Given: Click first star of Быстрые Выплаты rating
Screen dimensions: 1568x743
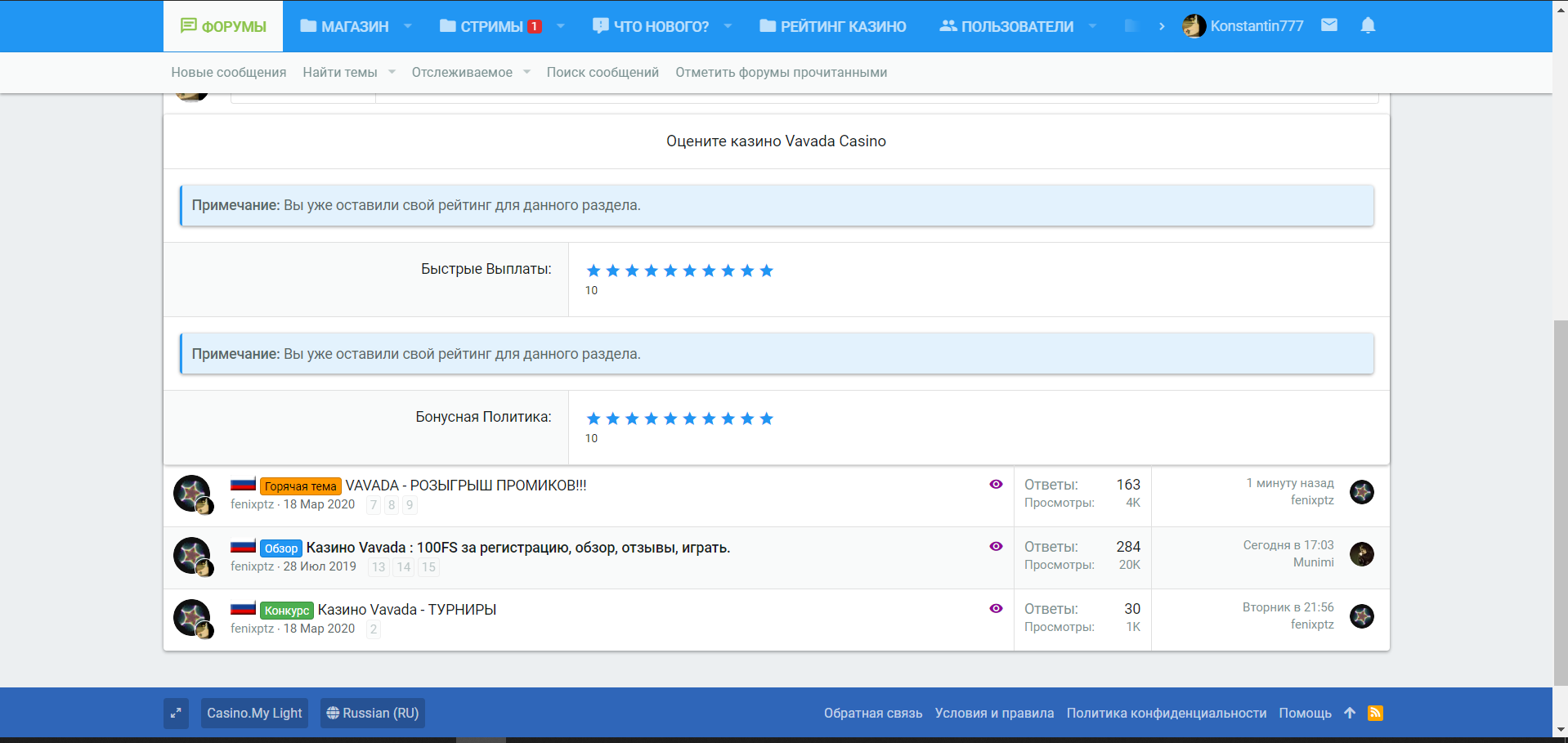Looking at the screenshot, I should coord(594,271).
